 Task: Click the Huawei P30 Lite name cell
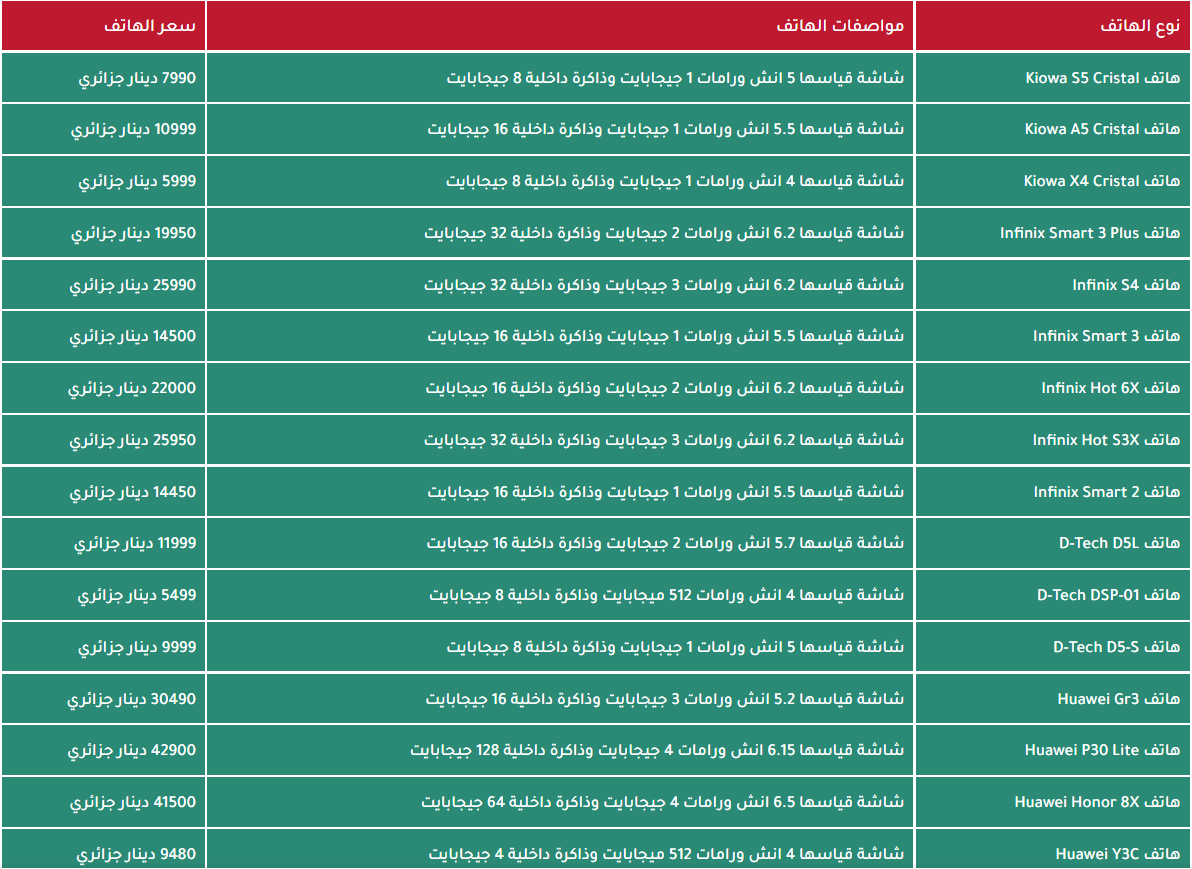1053,750
